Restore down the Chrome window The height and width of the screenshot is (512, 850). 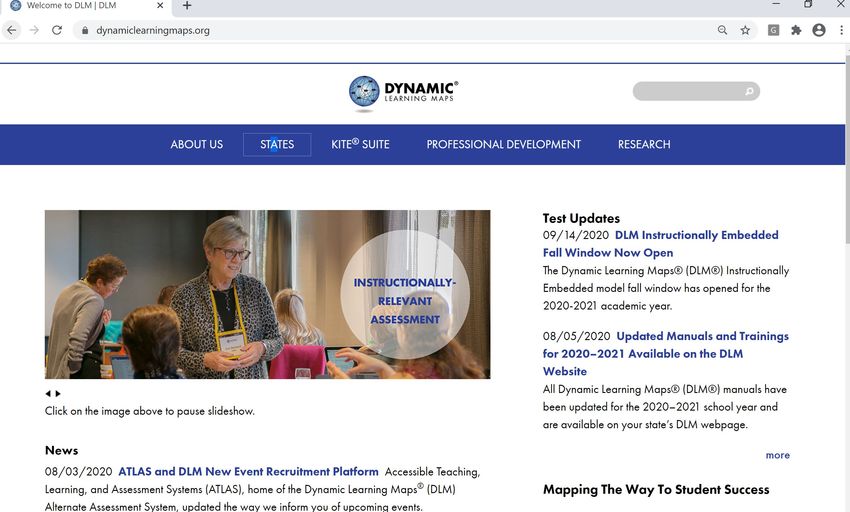coord(808,4)
